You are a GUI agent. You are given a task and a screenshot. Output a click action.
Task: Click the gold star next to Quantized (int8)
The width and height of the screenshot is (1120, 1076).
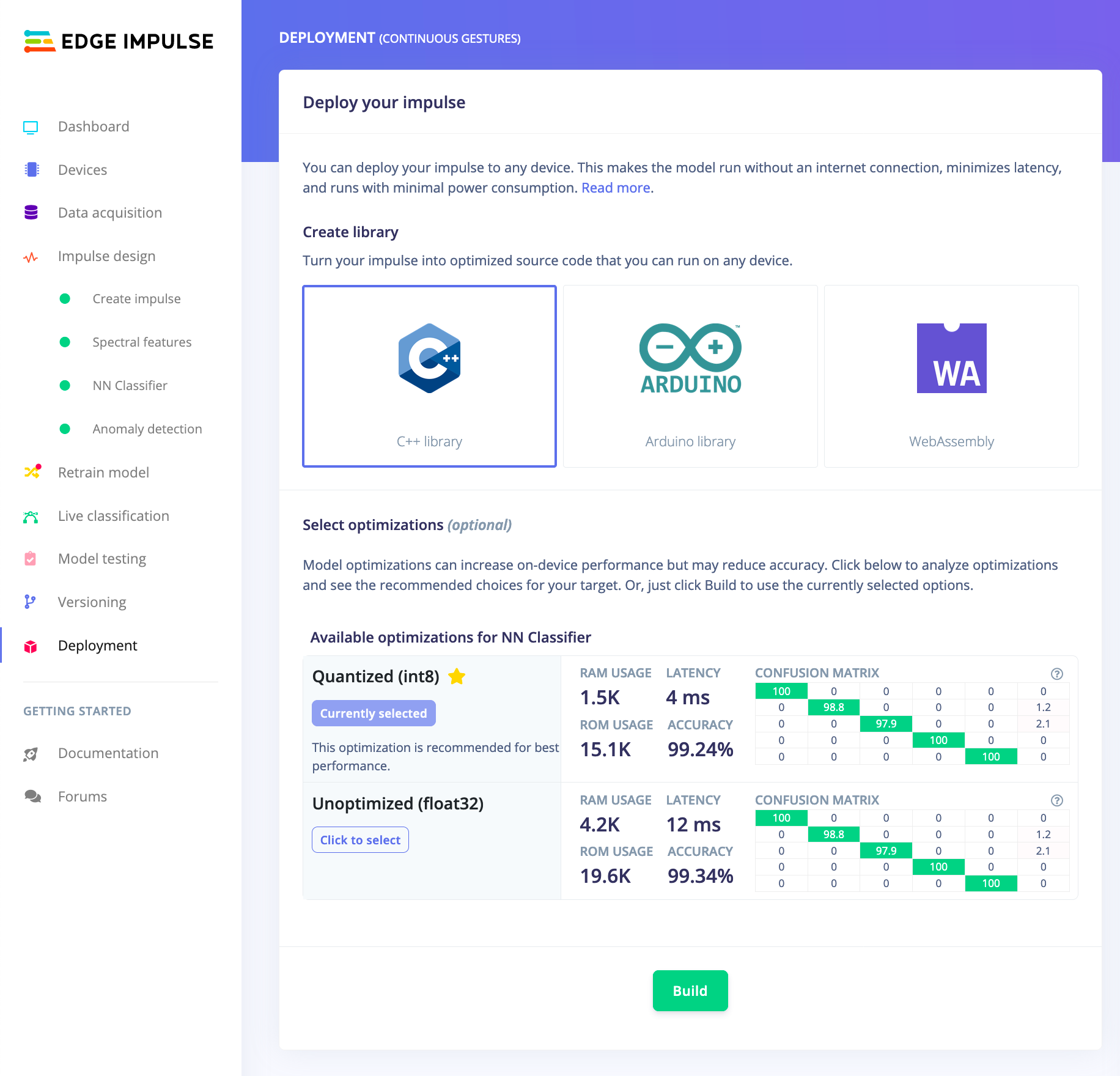point(457,676)
